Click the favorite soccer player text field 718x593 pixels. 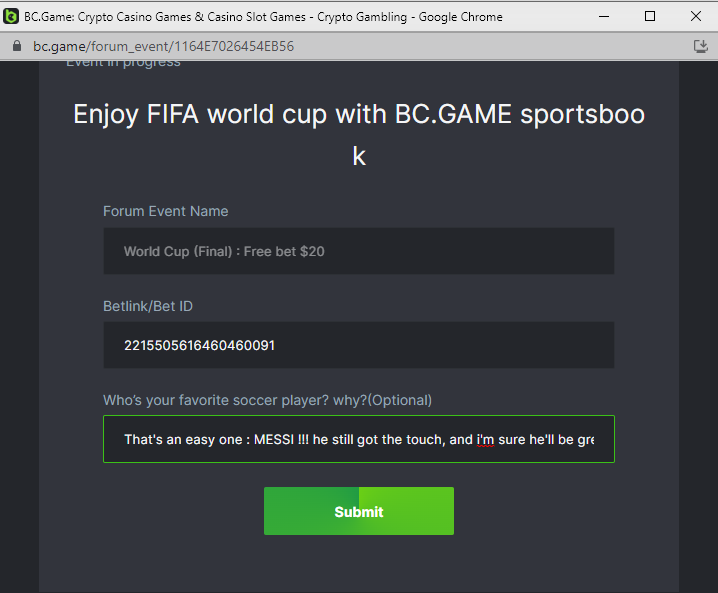pyautogui.click(x=358, y=439)
